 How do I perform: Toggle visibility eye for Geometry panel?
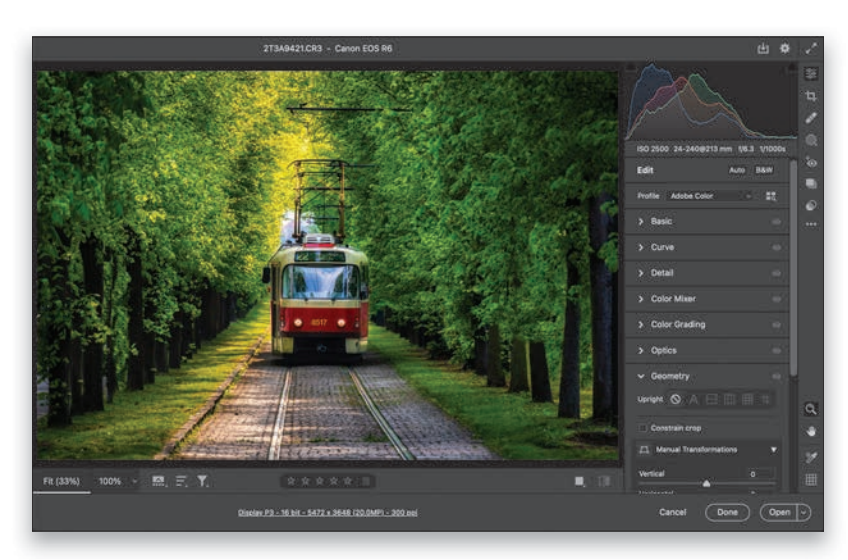tap(776, 377)
